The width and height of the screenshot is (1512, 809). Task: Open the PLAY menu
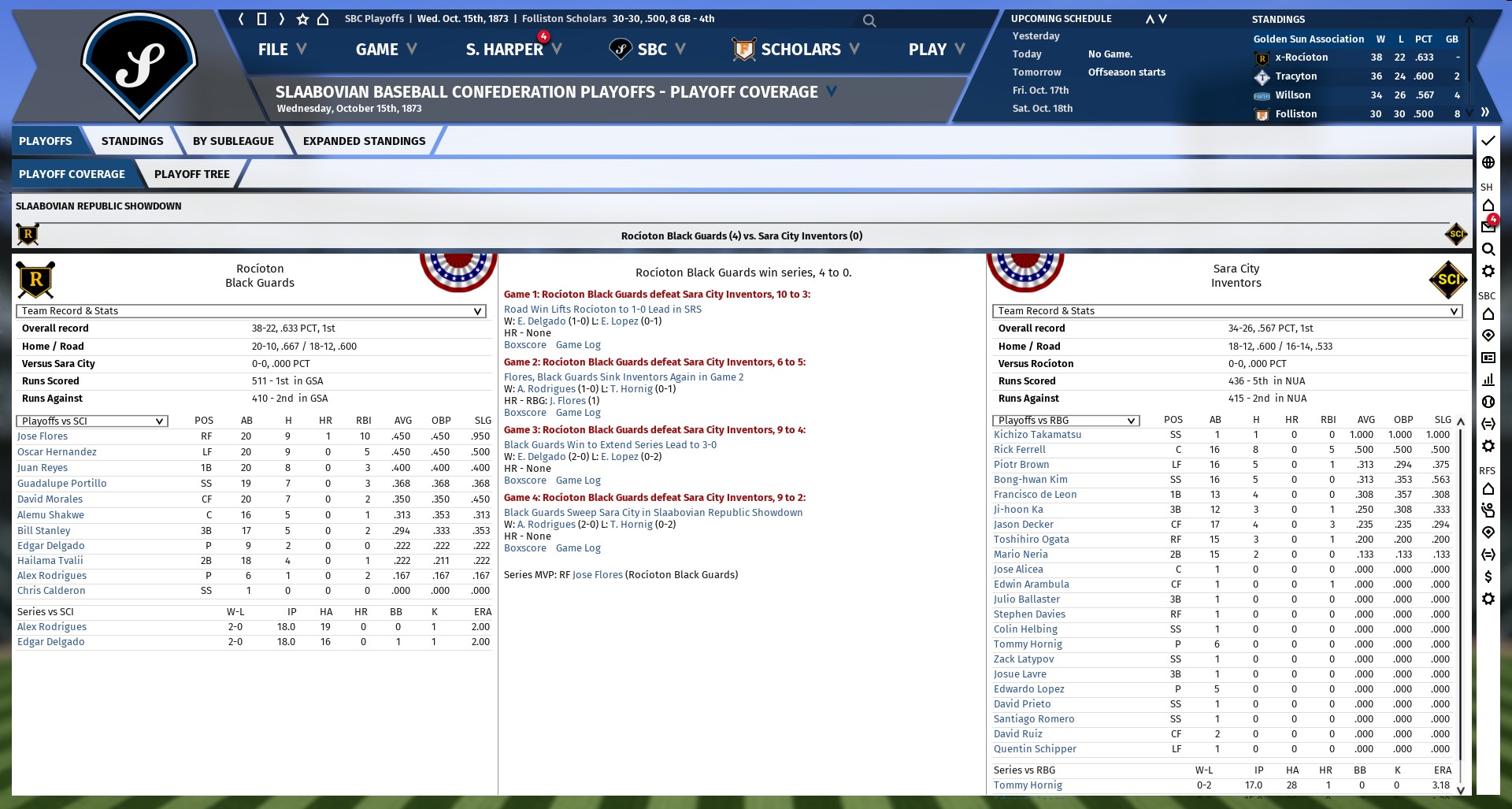(x=936, y=50)
